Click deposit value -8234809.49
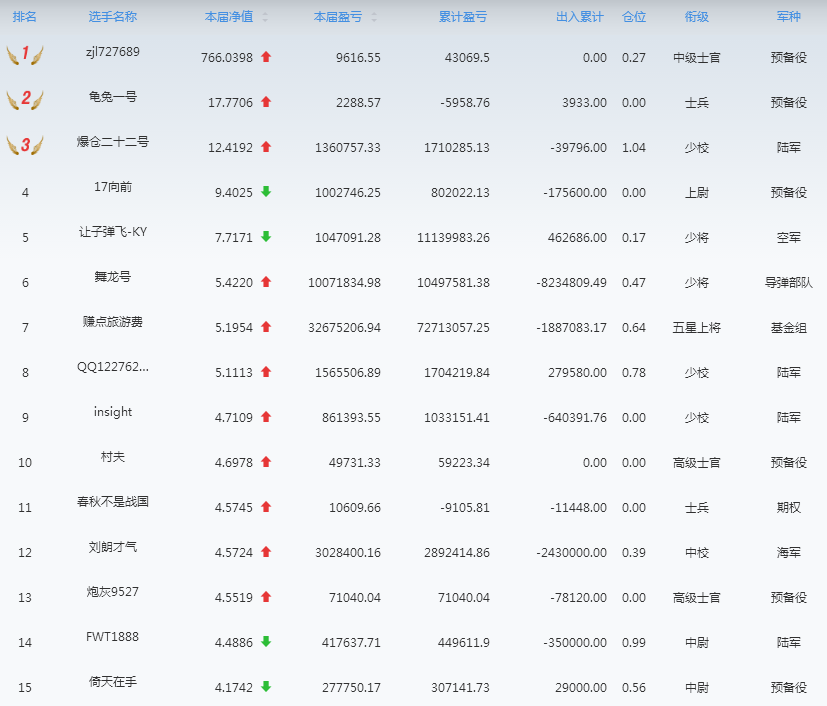 pos(571,283)
